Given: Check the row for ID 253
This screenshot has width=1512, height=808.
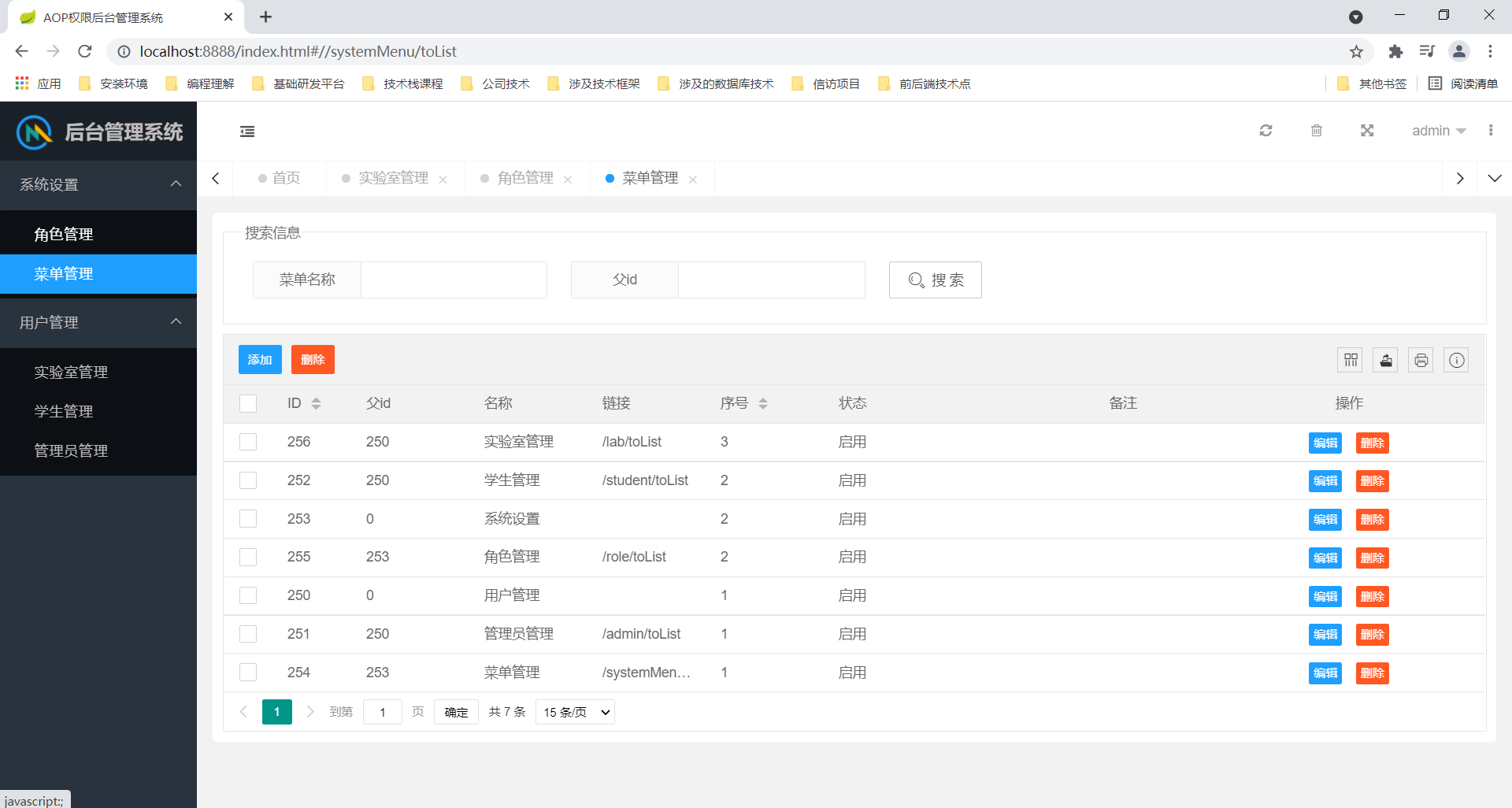Looking at the screenshot, I should click(248, 519).
